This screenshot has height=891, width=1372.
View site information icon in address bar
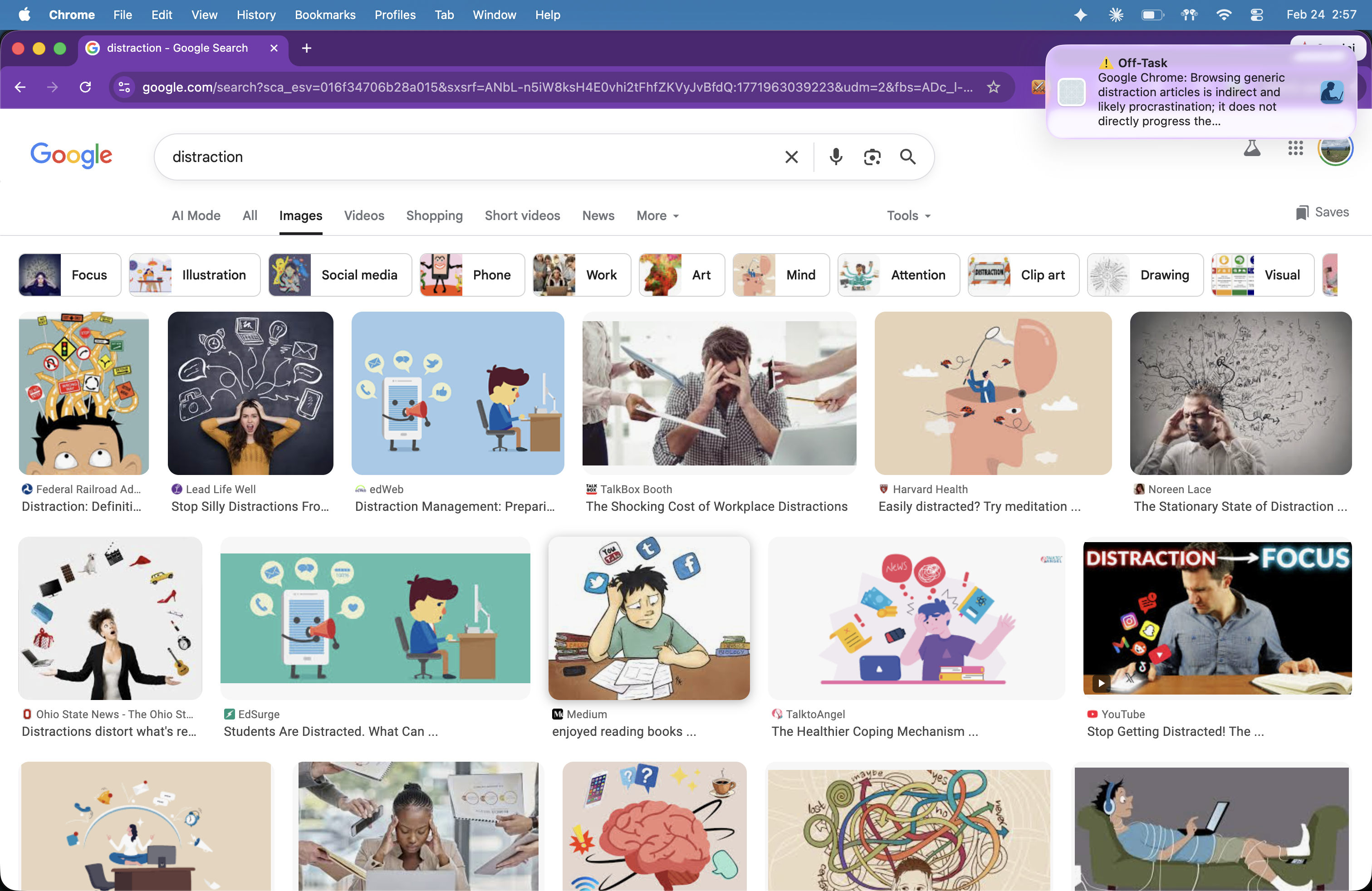(x=124, y=87)
